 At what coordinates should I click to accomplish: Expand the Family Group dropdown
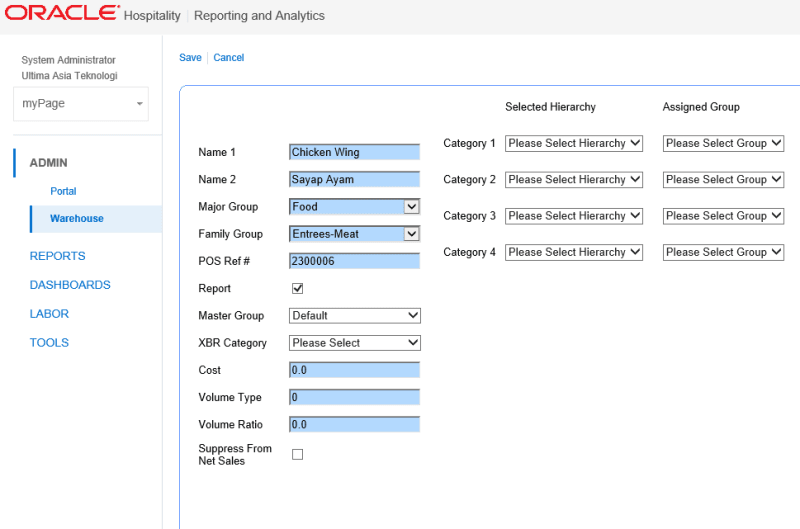(x=355, y=234)
